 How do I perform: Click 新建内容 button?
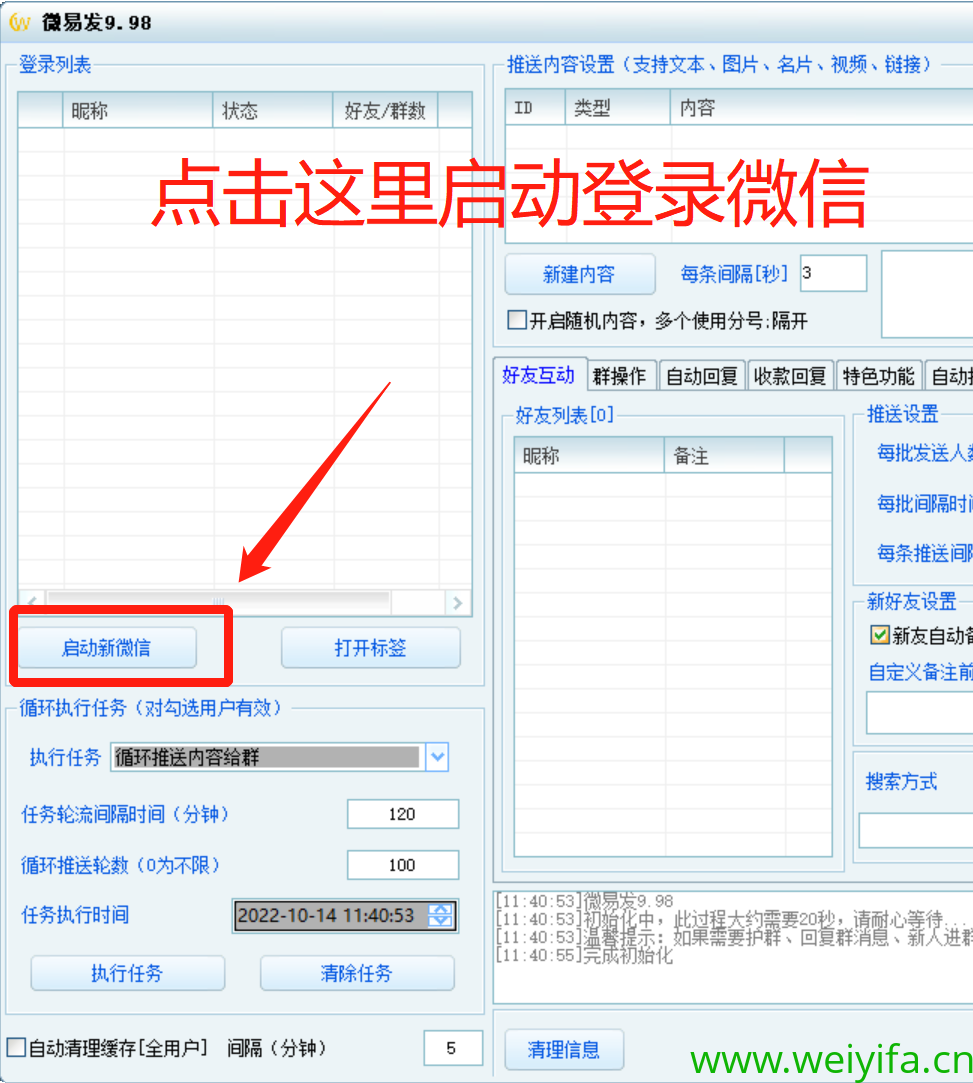[579, 274]
